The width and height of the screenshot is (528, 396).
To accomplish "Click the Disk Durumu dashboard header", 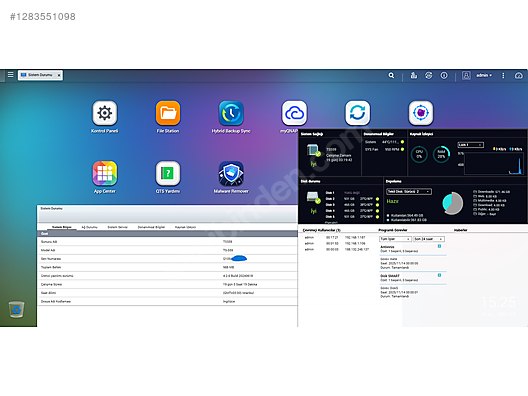I will 310,181.
